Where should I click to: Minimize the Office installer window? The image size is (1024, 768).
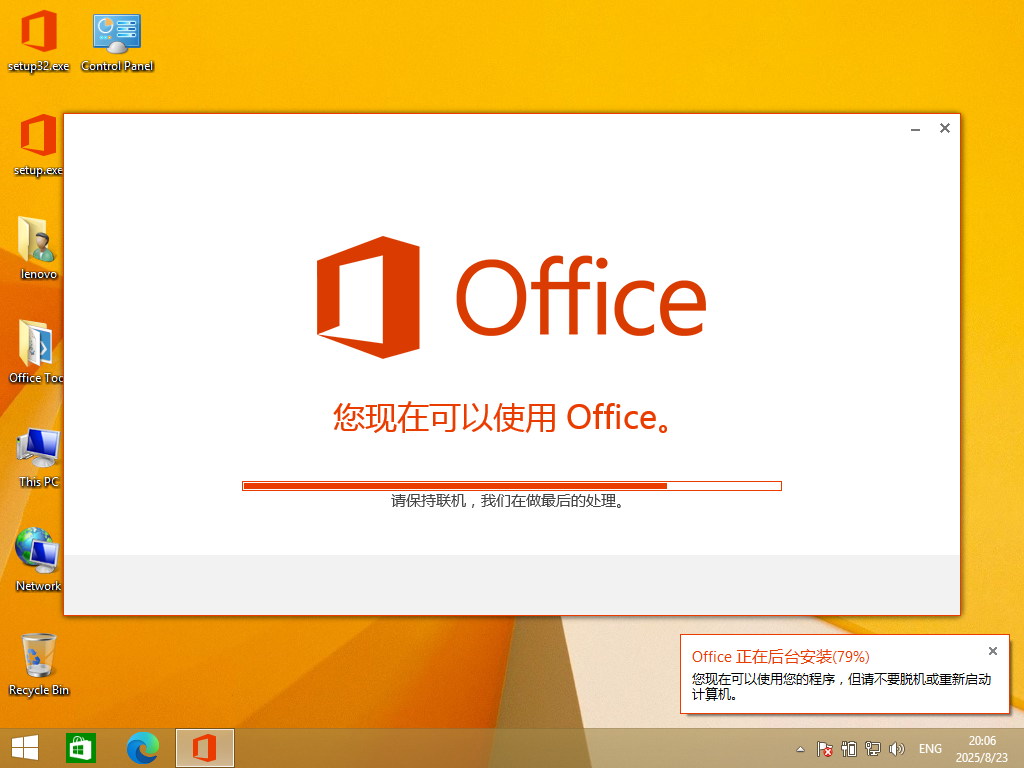pyautogui.click(x=916, y=129)
